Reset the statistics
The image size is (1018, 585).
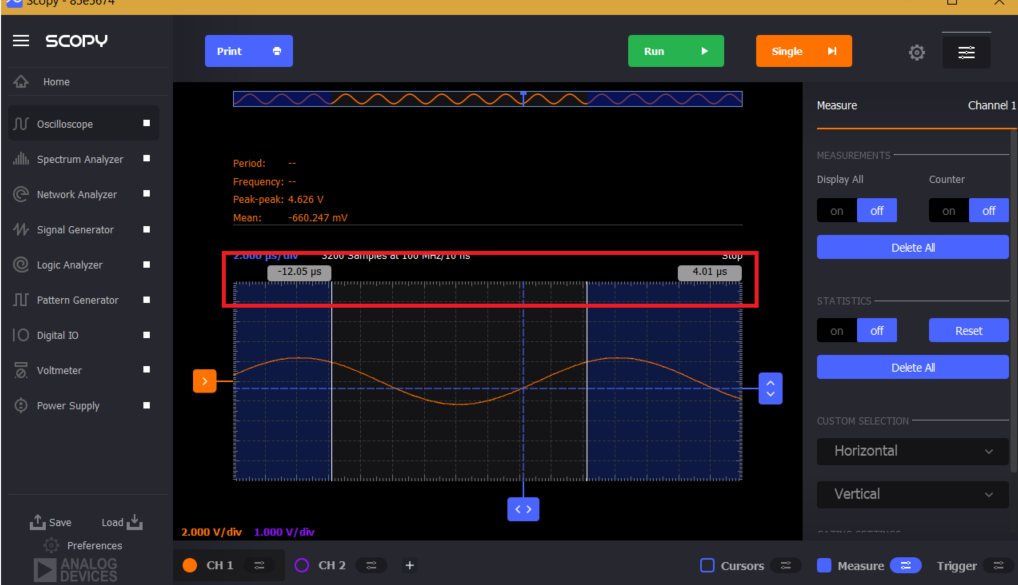(x=969, y=330)
